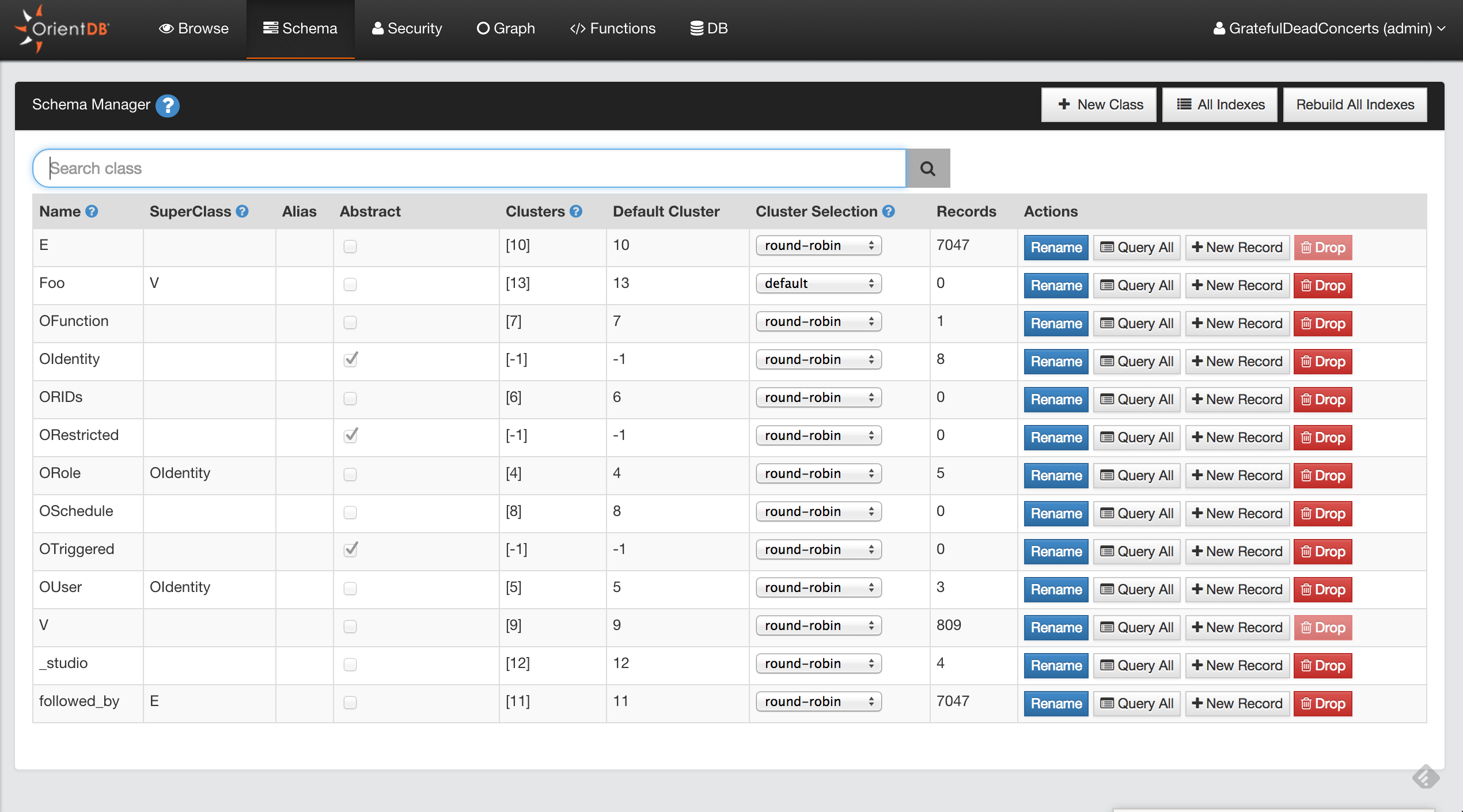Click help icon beside Clusters header

coord(576,211)
